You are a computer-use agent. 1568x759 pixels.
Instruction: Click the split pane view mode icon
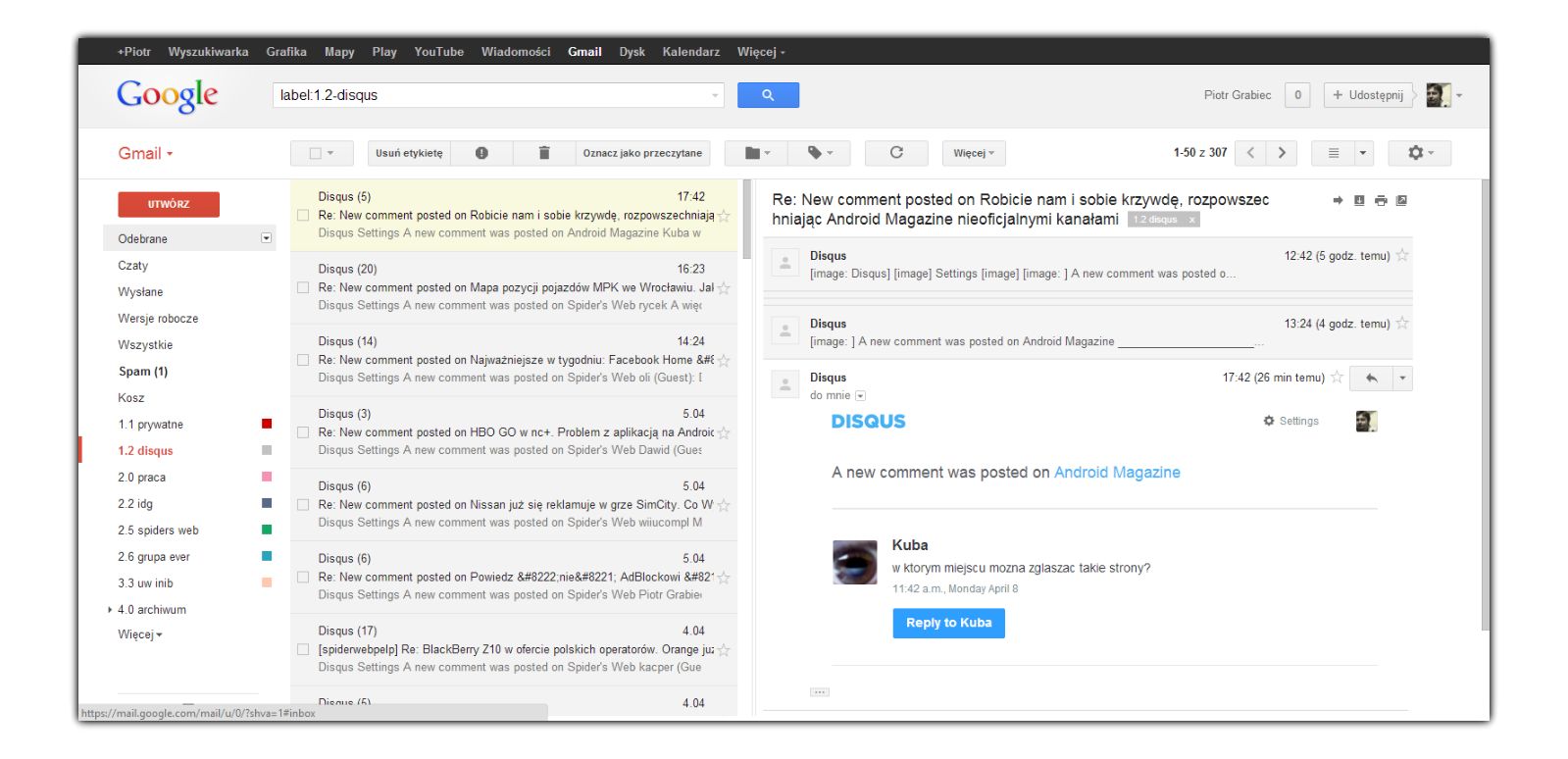[x=1334, y=153]
